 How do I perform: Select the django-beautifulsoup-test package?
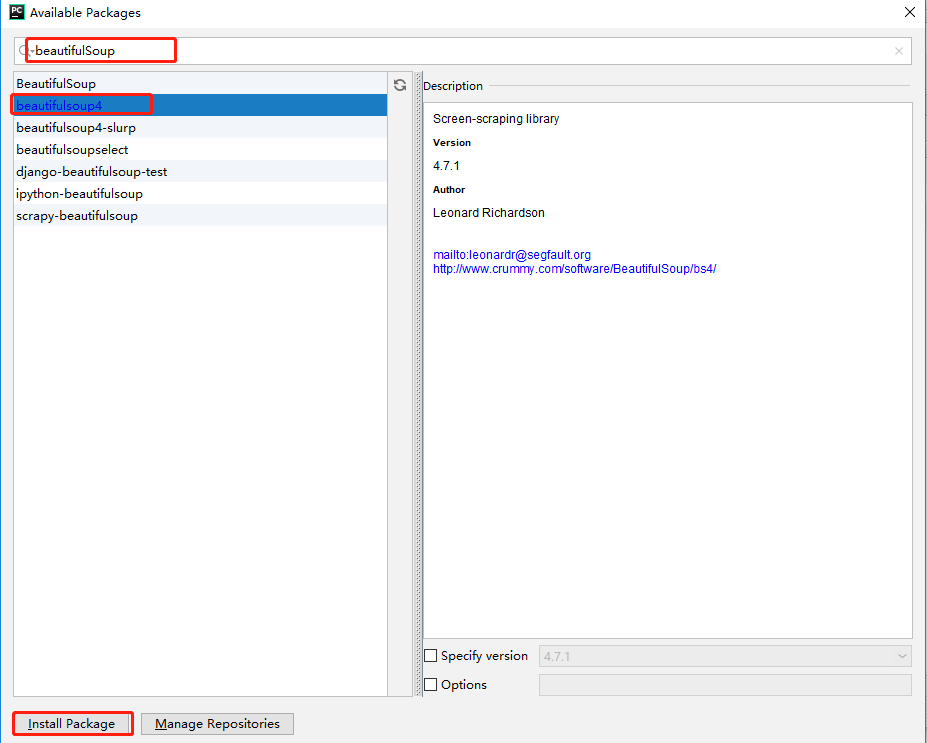(200, 171)
